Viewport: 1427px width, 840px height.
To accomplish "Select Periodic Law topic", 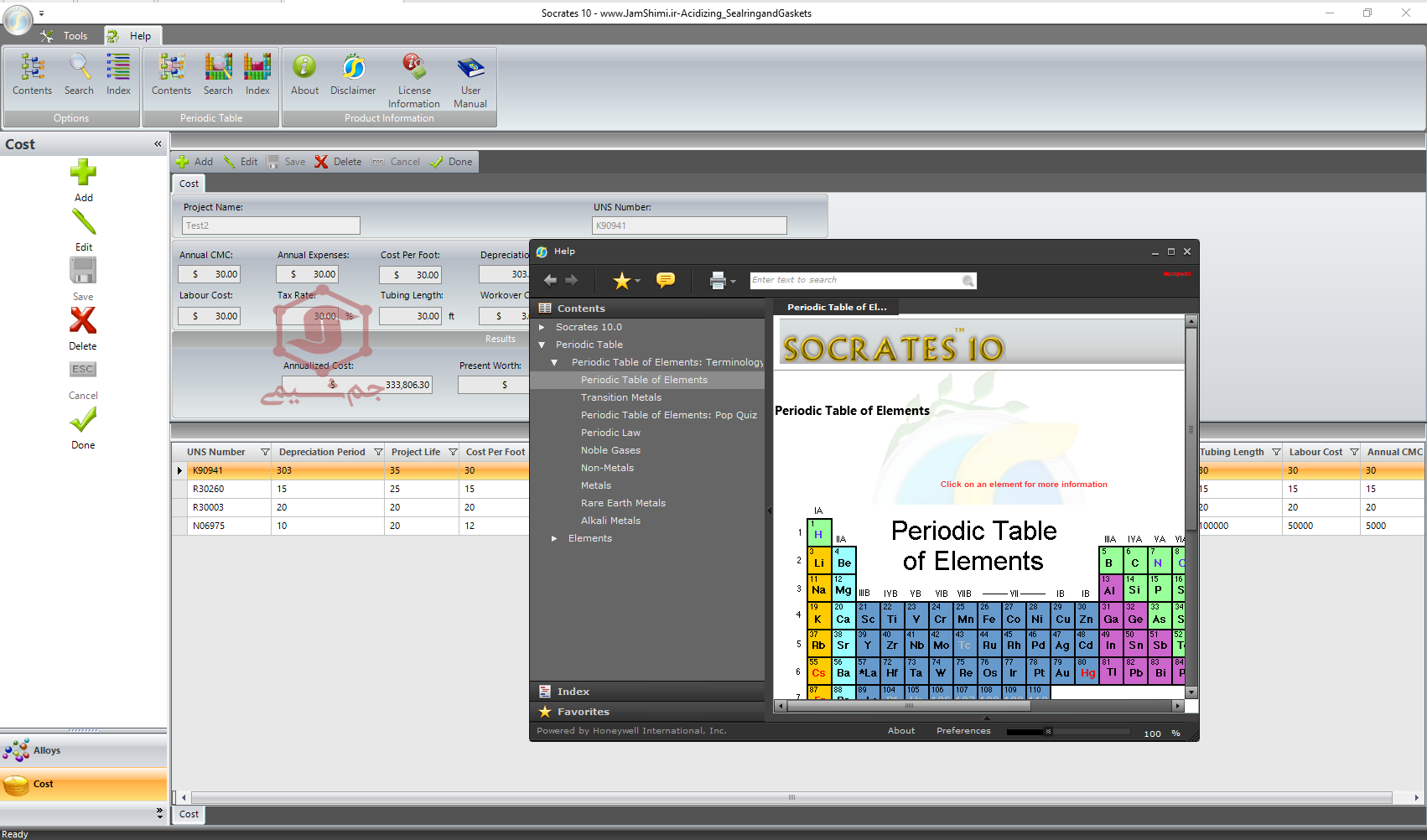I will (x=610, y=433).
